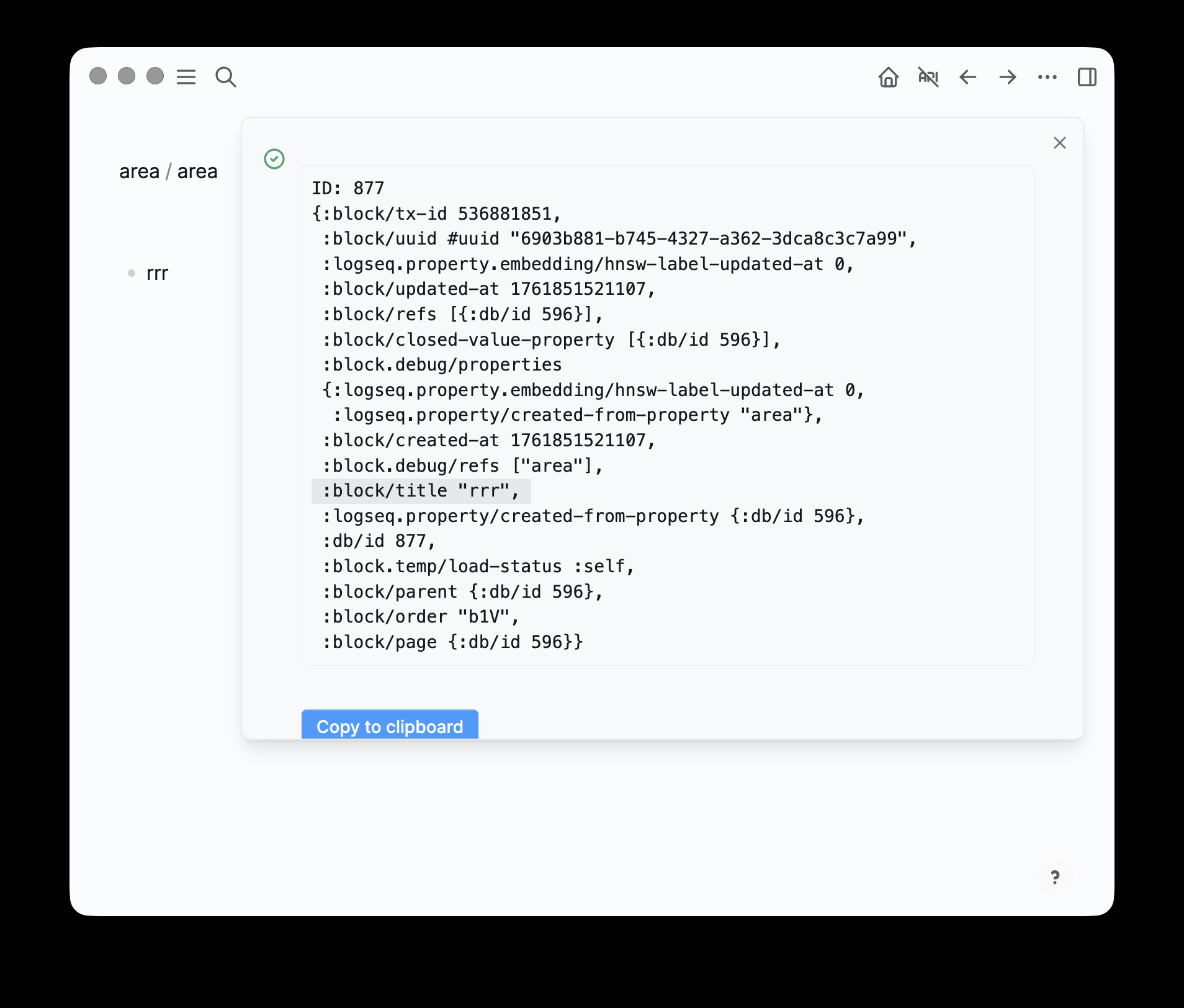1184x1008 pixels.
Task: Open the help question mark button
Action: click(x=1054, y=877)
